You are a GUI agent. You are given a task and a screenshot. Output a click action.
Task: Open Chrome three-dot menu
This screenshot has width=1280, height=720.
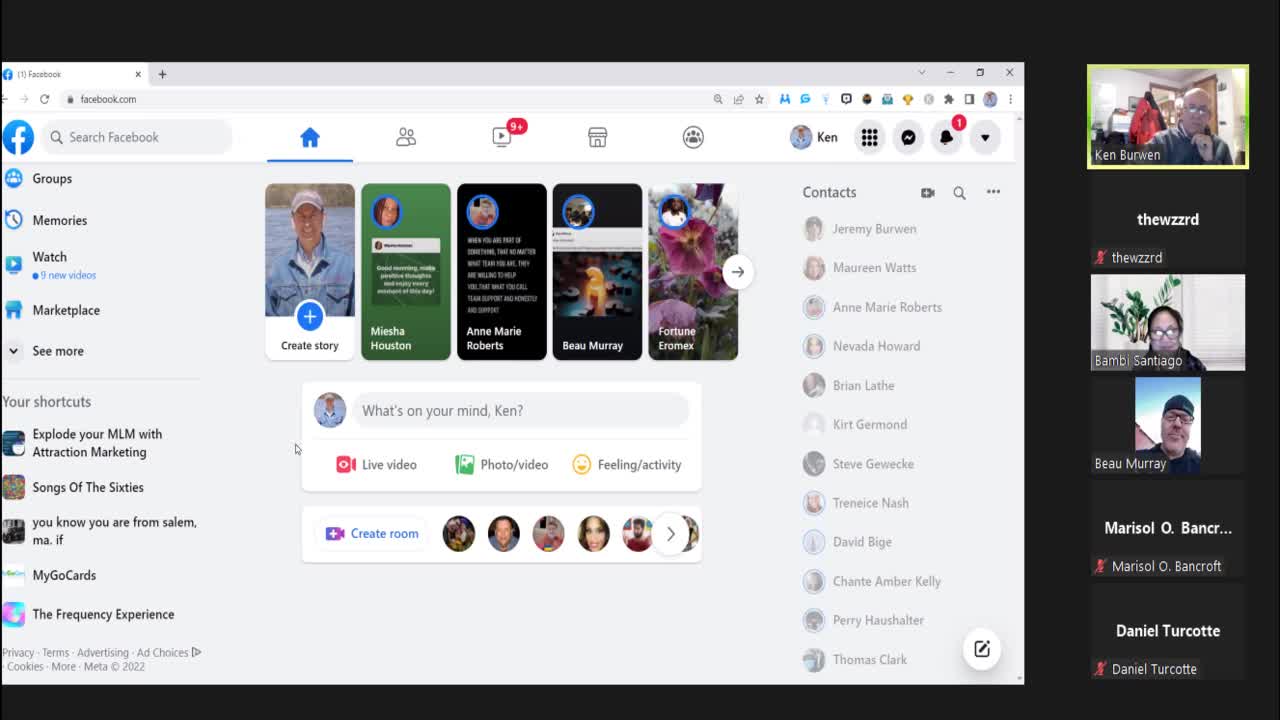[x=1010, y=99]
